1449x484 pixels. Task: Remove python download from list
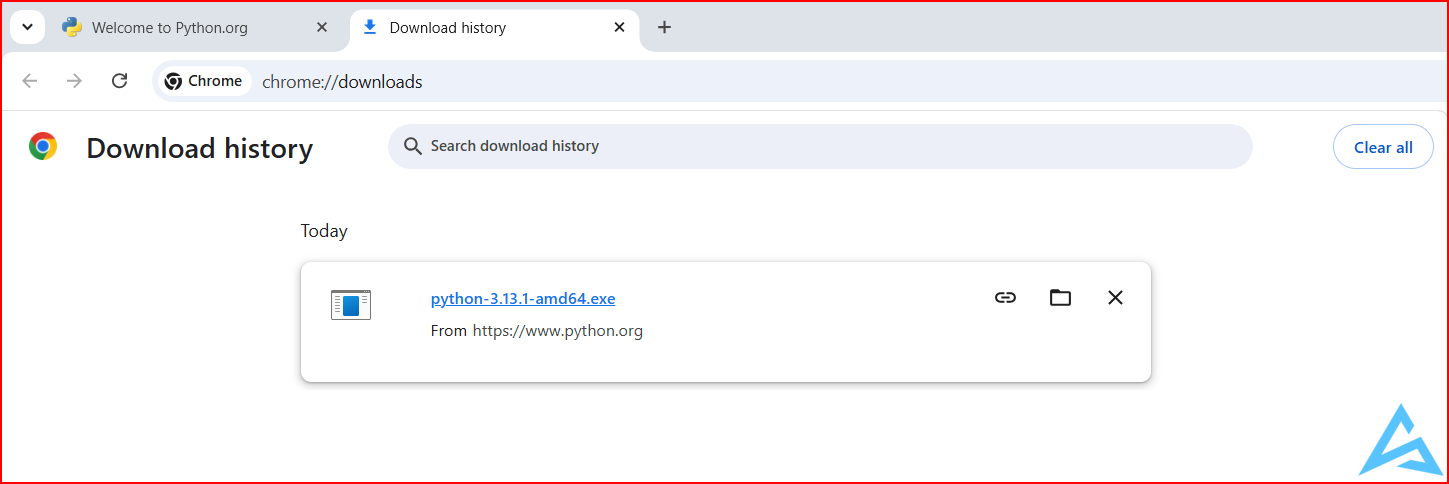click(x=1115, y=297)
